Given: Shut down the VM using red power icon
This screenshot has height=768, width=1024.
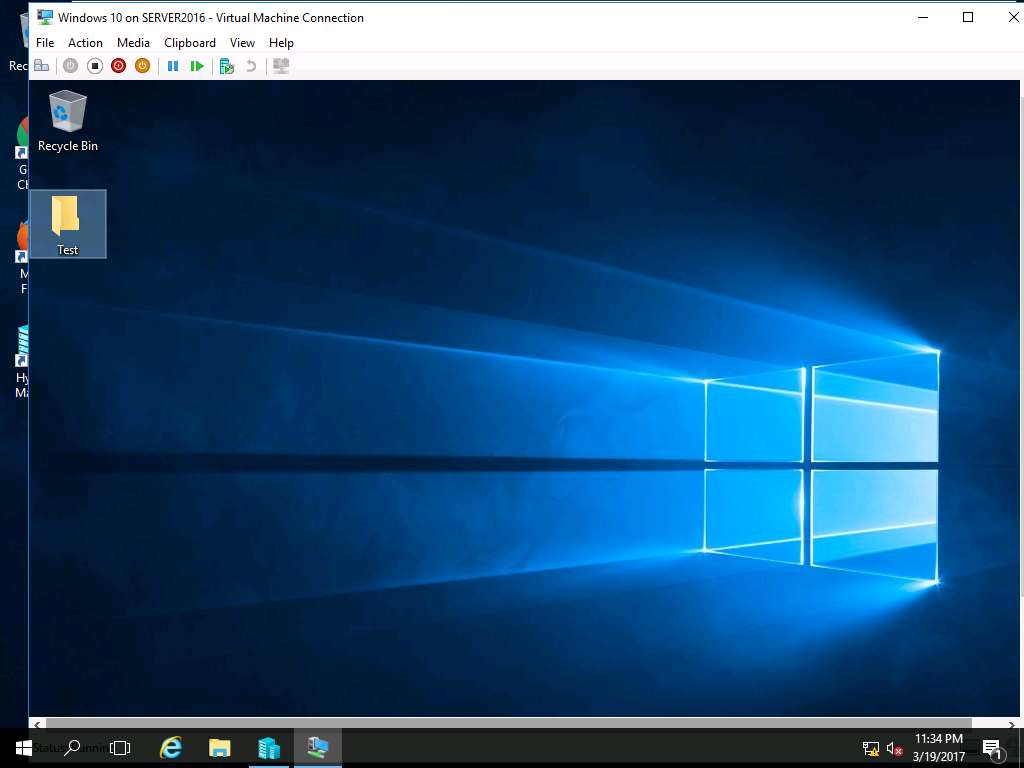Looking at the screenshot, I should (x=118, y=66).
